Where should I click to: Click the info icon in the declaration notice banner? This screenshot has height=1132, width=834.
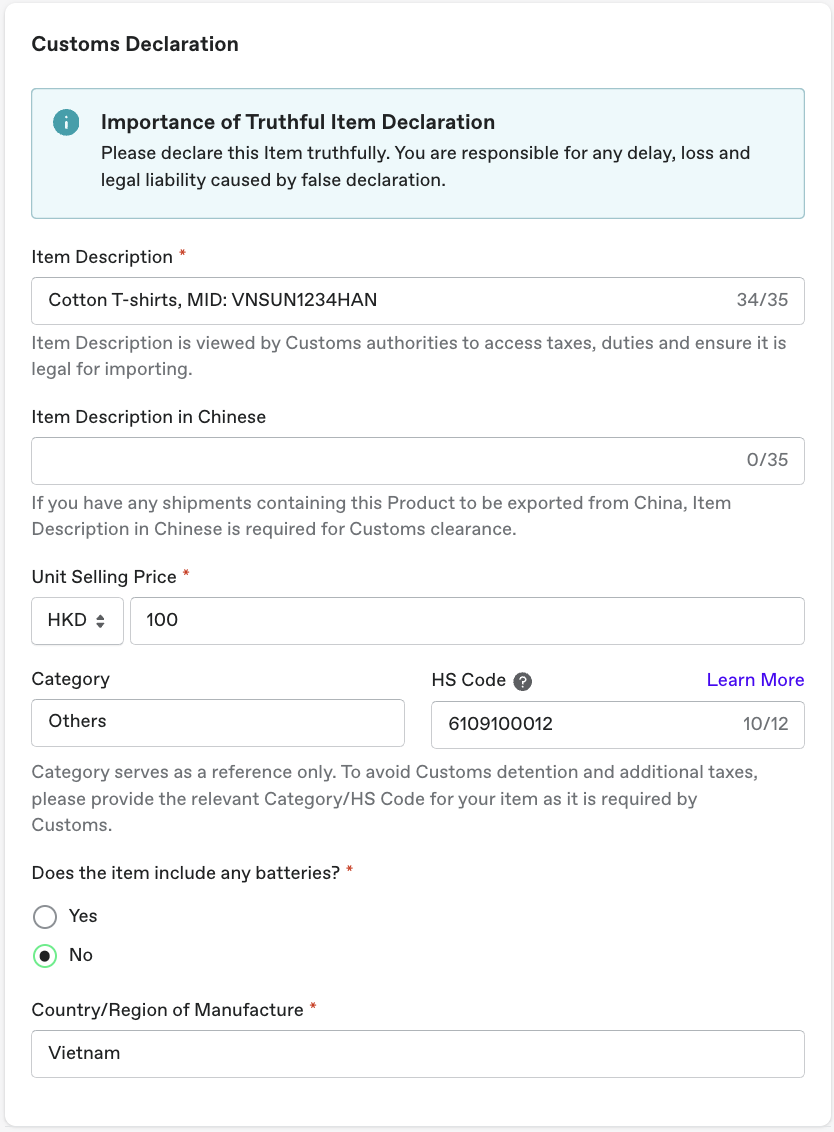click(x=65, y=121)
